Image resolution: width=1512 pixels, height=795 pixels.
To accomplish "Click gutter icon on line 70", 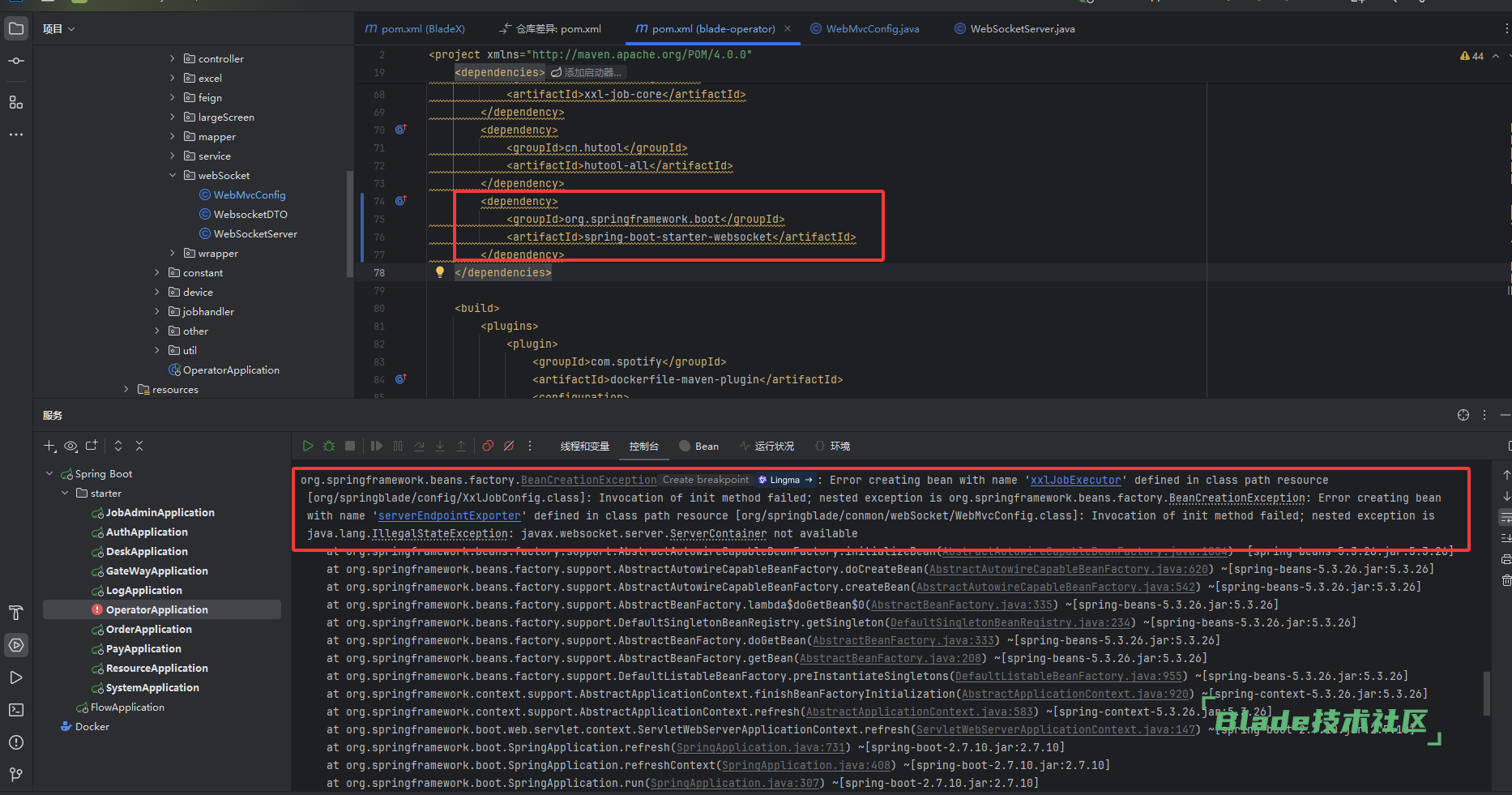I will (x=400, y=130).
